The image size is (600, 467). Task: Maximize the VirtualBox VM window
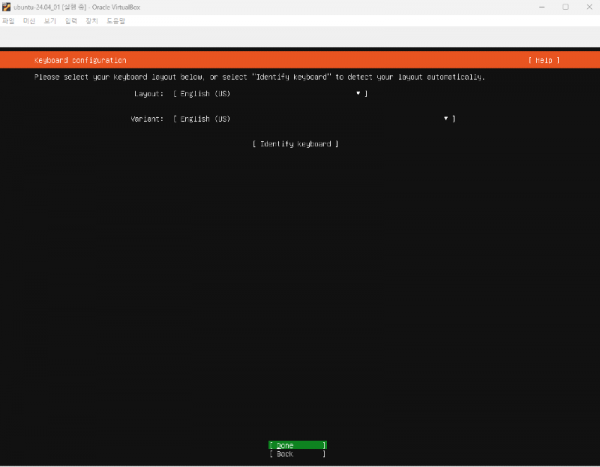(564, 7)
